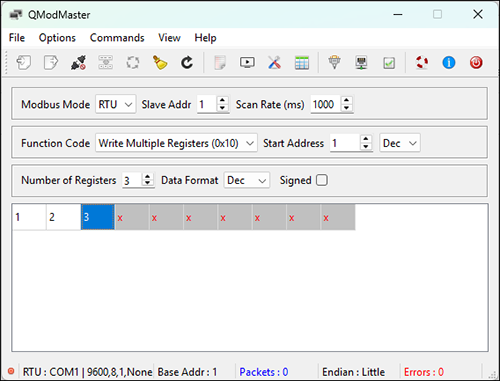Click the "Base Addr : 1" status text
Viewport: 500px width, 381px height.
187,372
